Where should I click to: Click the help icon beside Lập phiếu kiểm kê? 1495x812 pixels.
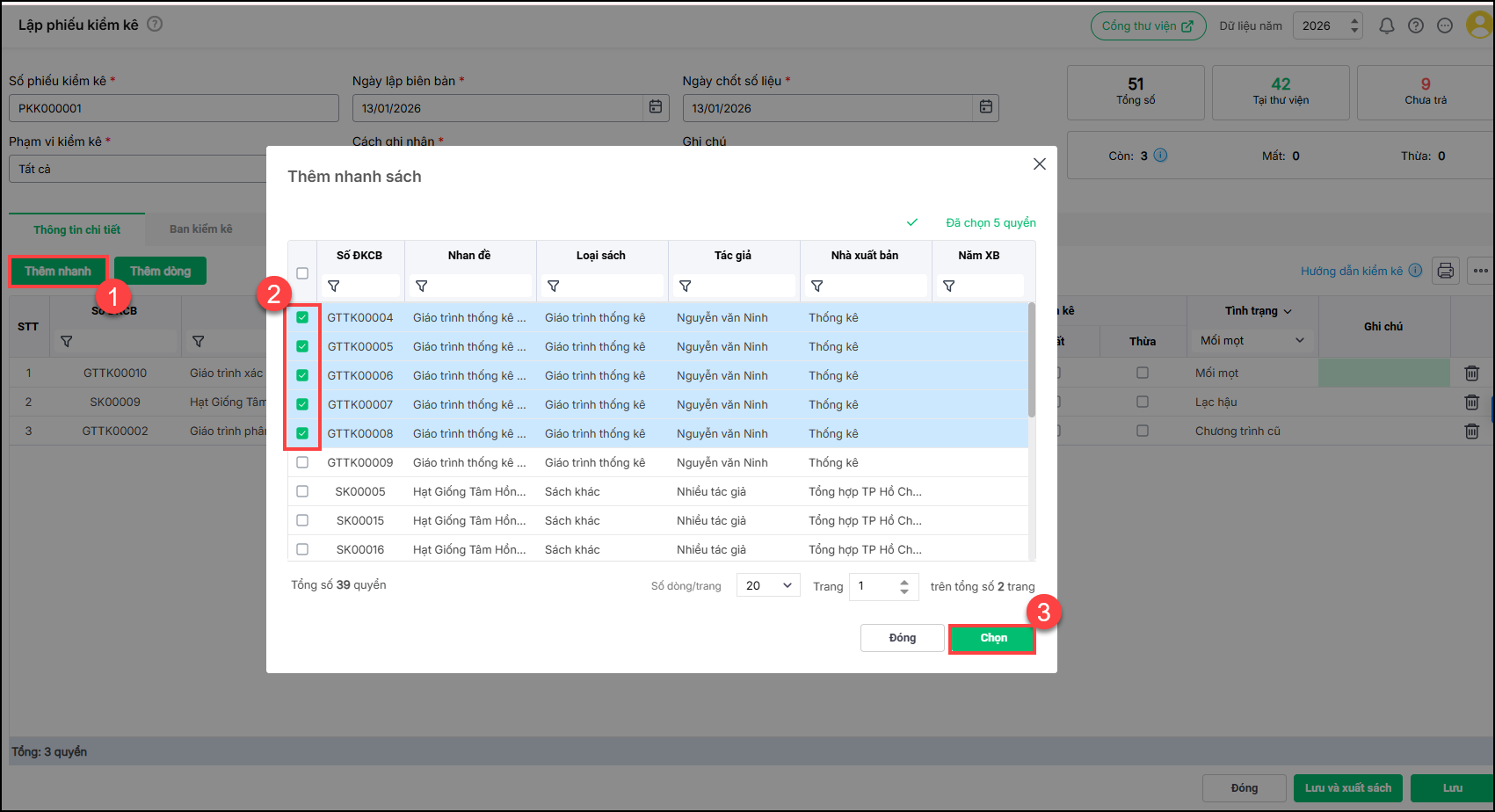click(x=155, y=25)
